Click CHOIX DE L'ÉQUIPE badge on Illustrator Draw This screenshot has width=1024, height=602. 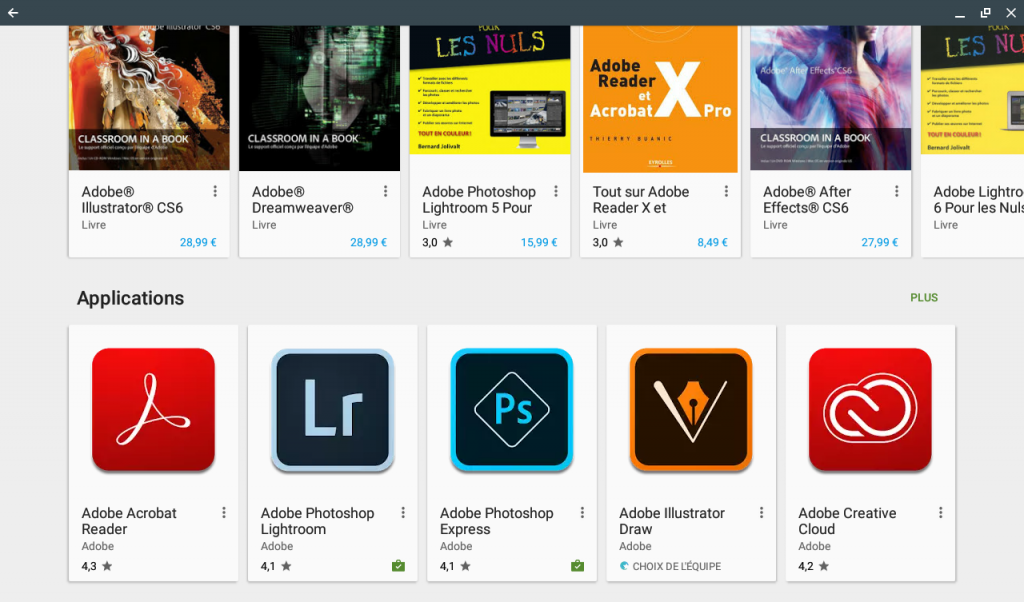coord(670,566)
